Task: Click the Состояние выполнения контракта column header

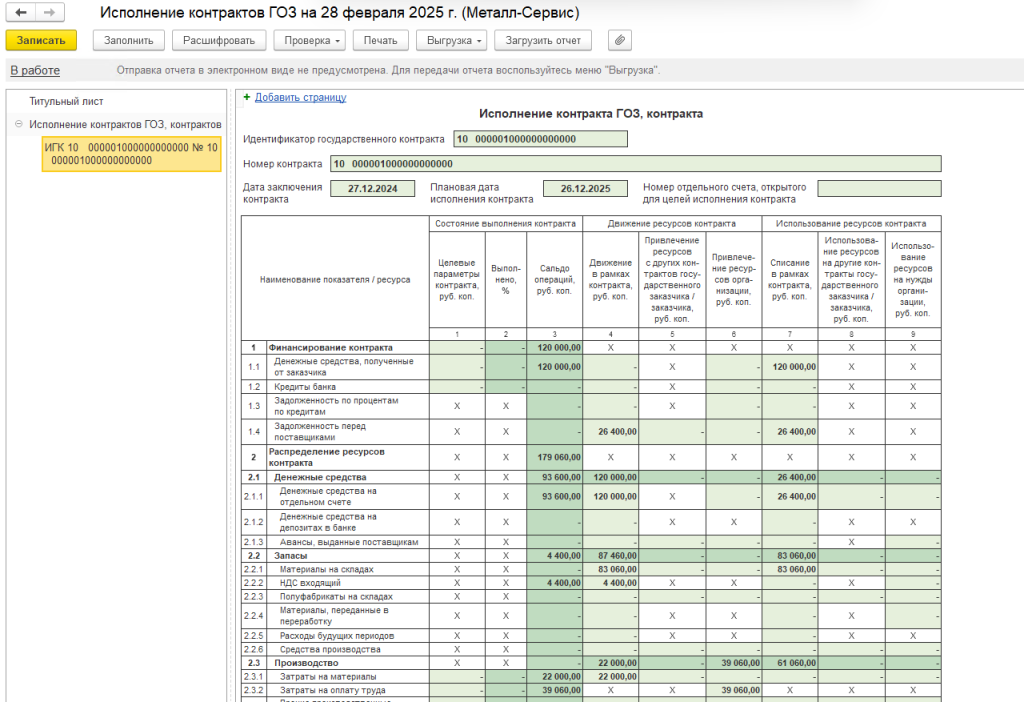Action: coord(505,223)
